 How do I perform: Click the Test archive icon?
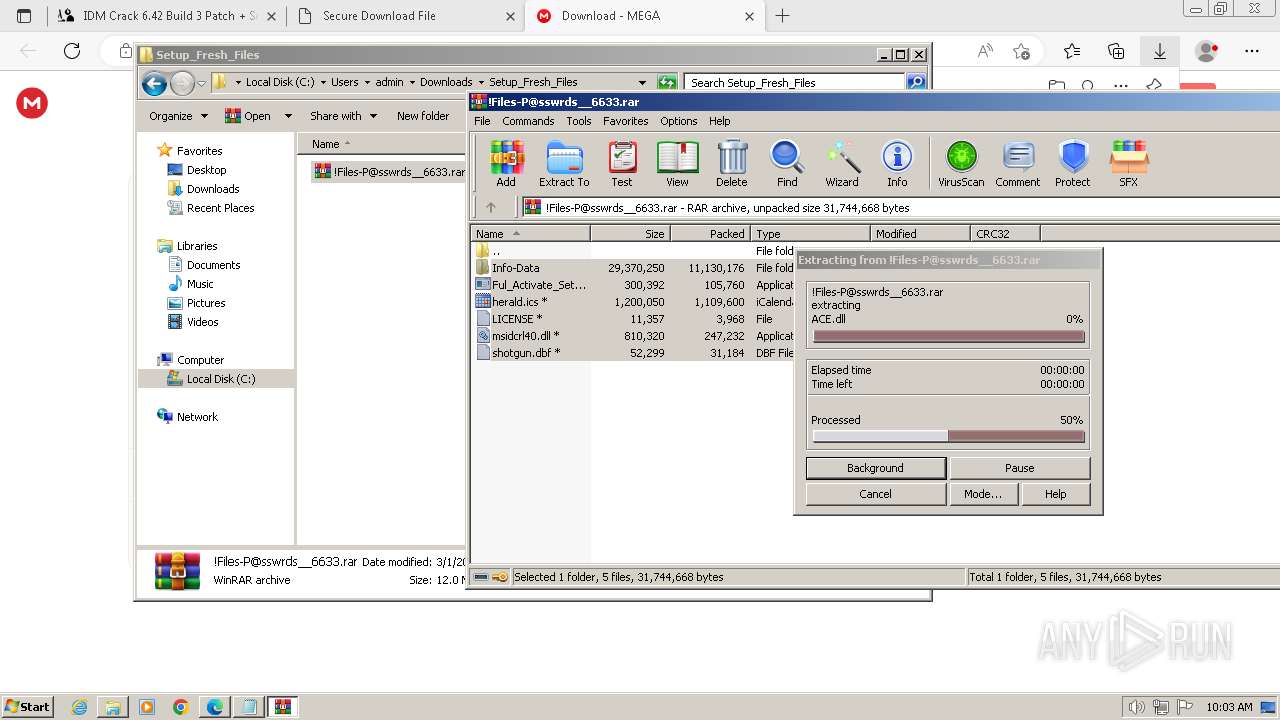coord(622,164)
